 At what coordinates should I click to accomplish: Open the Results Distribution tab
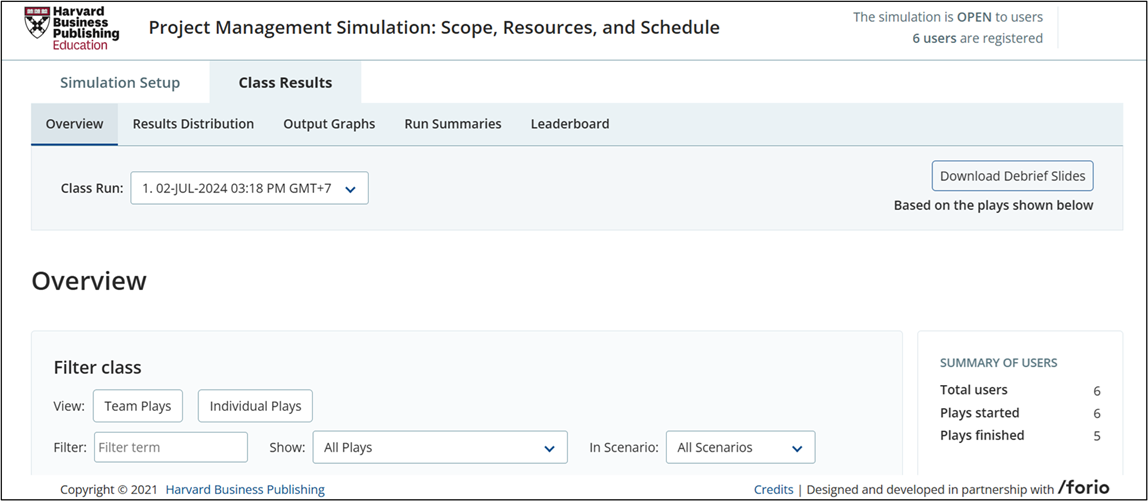pyautogui.click(x=193, y=124)
